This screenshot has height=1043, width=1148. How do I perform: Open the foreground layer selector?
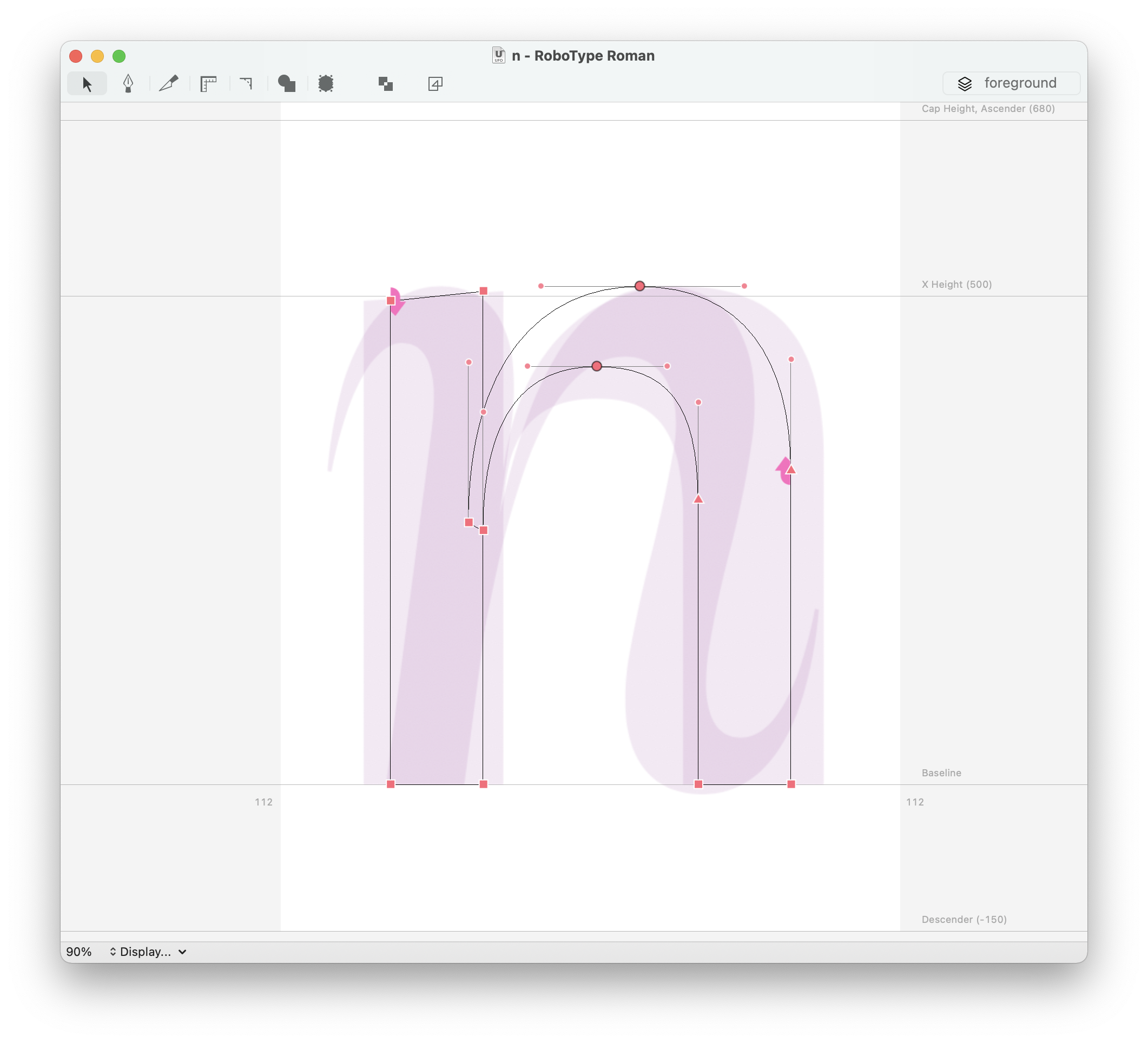1011,83
